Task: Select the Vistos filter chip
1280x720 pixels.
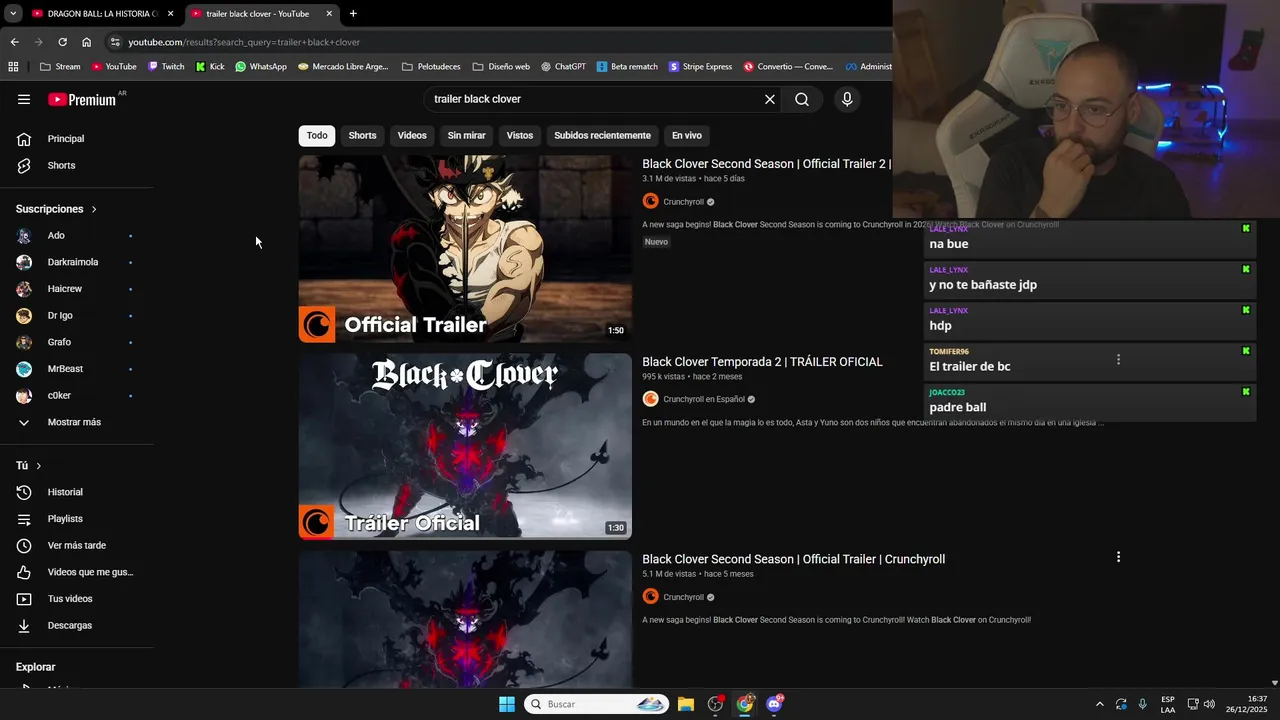Action: click(520, 136)
